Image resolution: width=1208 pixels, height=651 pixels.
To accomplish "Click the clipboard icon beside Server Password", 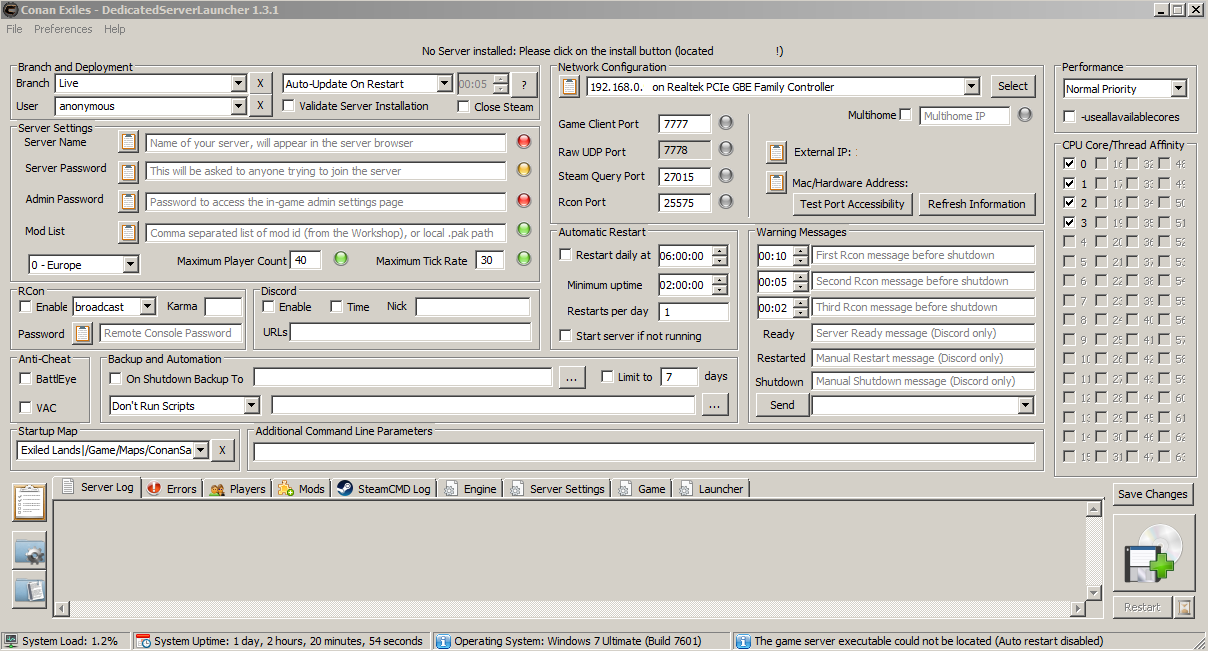I will pos(129,171).
